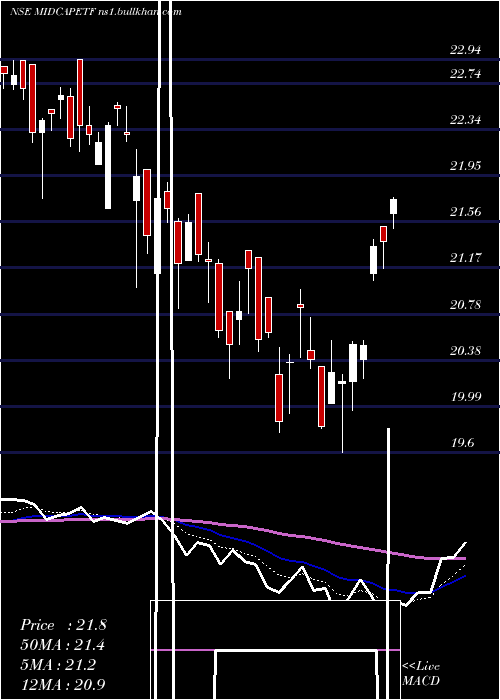Click the 22.34 price level label

(x=466, y=120)
